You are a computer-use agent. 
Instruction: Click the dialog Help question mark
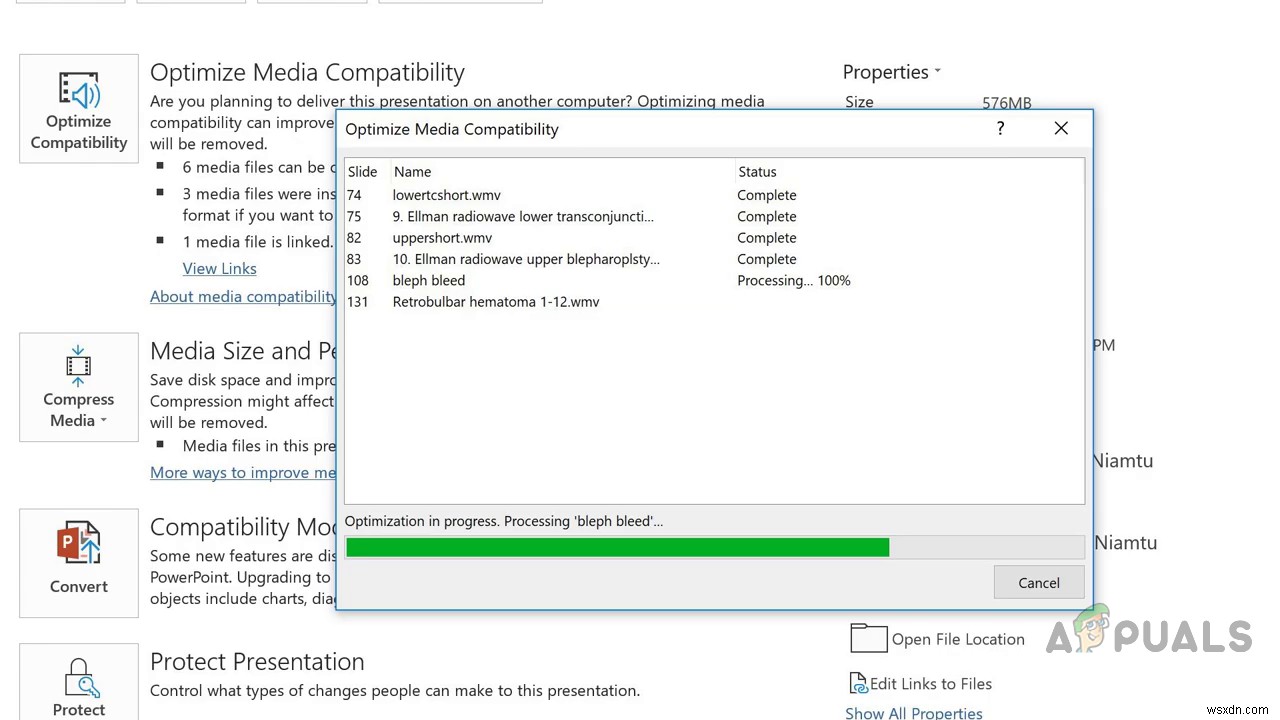click(x=1000, y=128)
